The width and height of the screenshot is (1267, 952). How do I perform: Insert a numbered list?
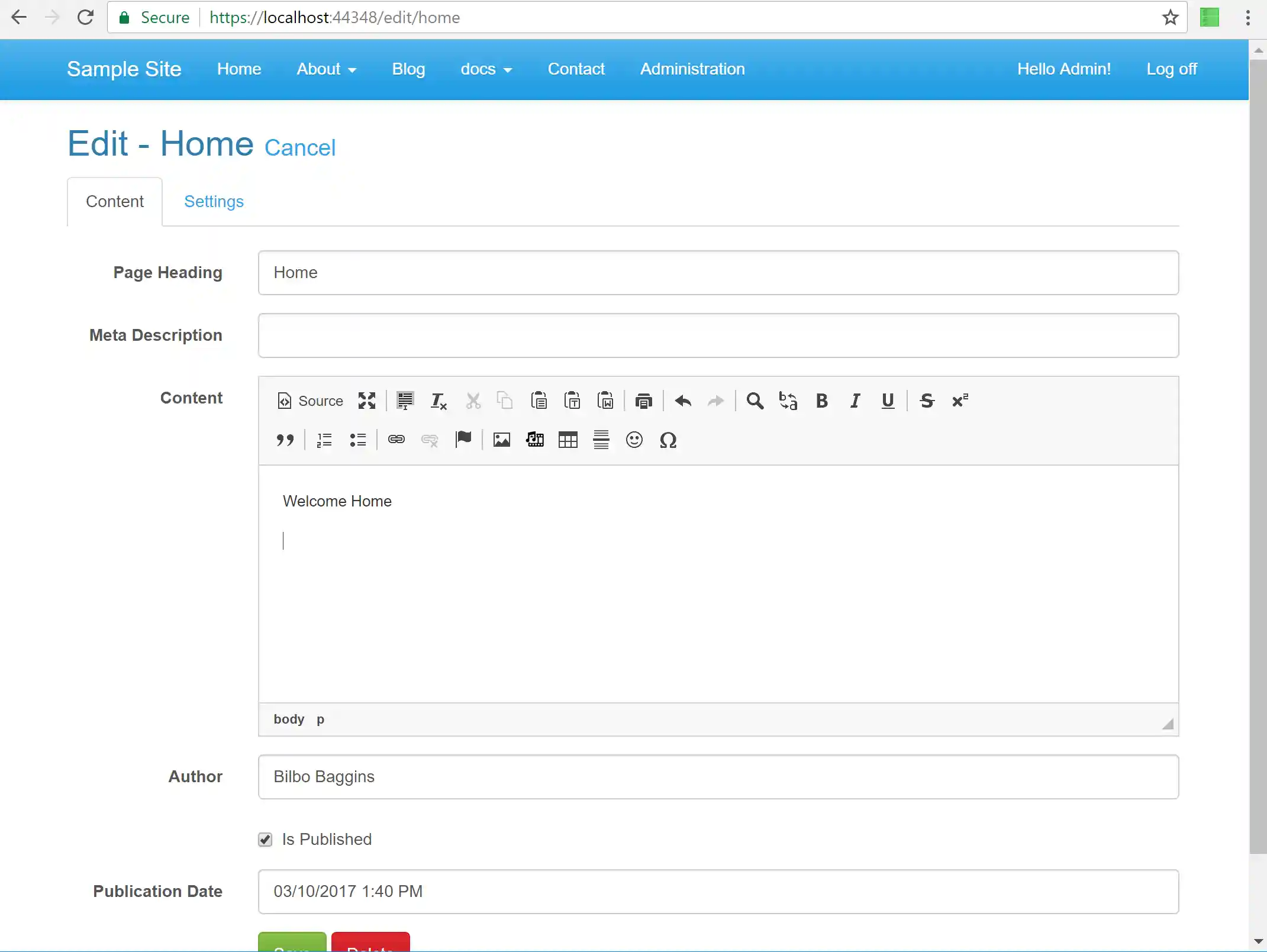(x=323, y=440)
